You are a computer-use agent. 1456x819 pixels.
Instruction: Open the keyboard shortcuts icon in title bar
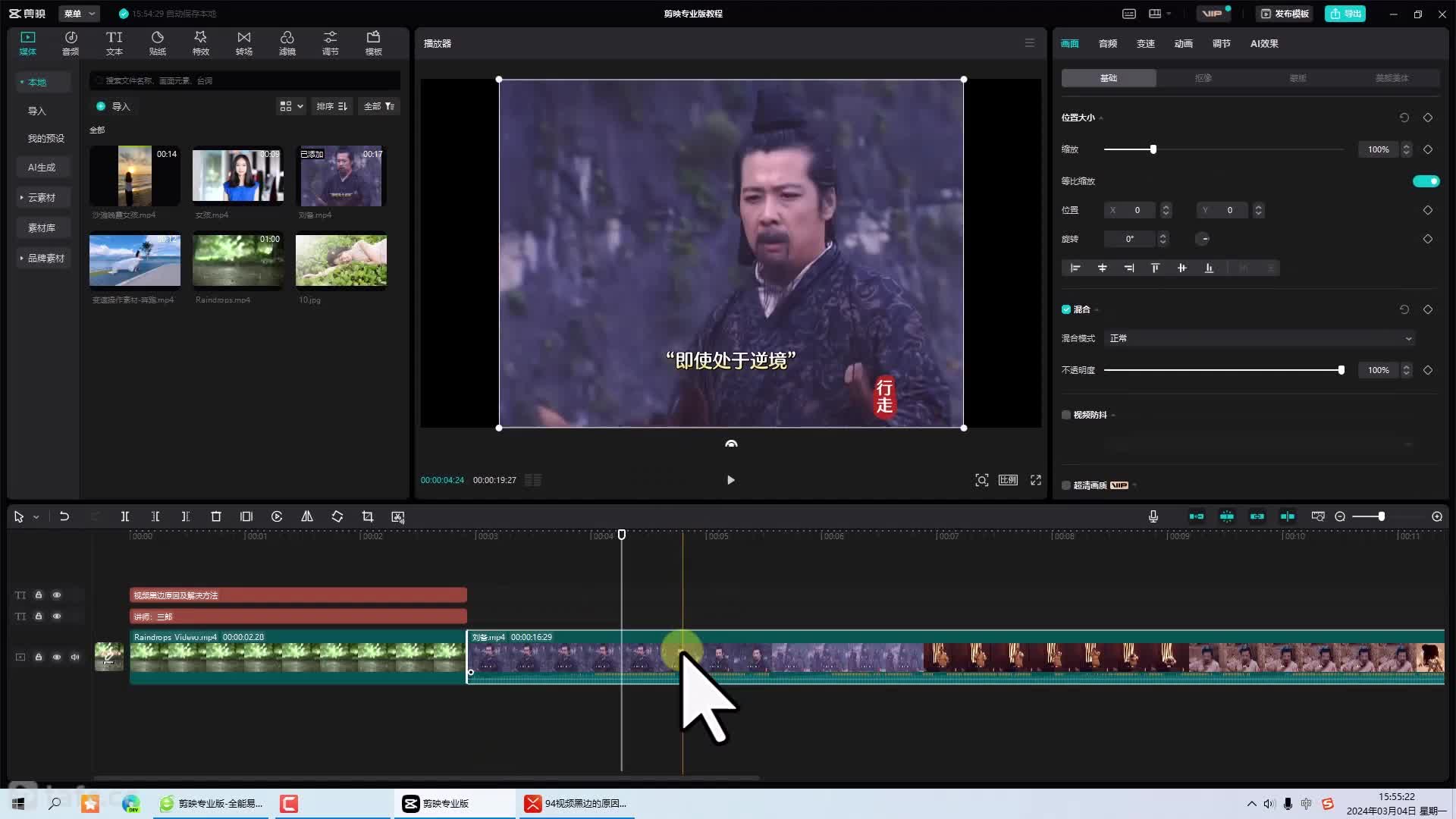[x=1129, y=14]
